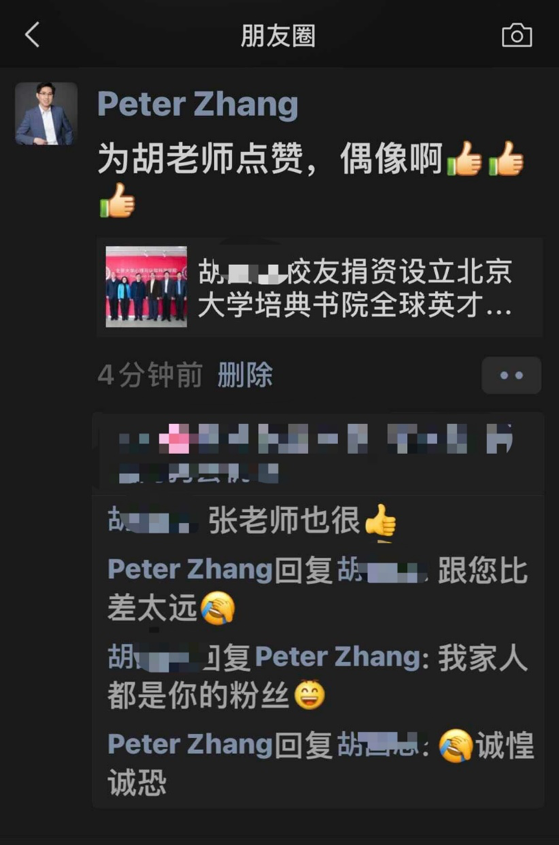Tap Peter Zhang name in 诚惶诚恐 reply
This screenshot has height=845, width=559.
(190, 744)
